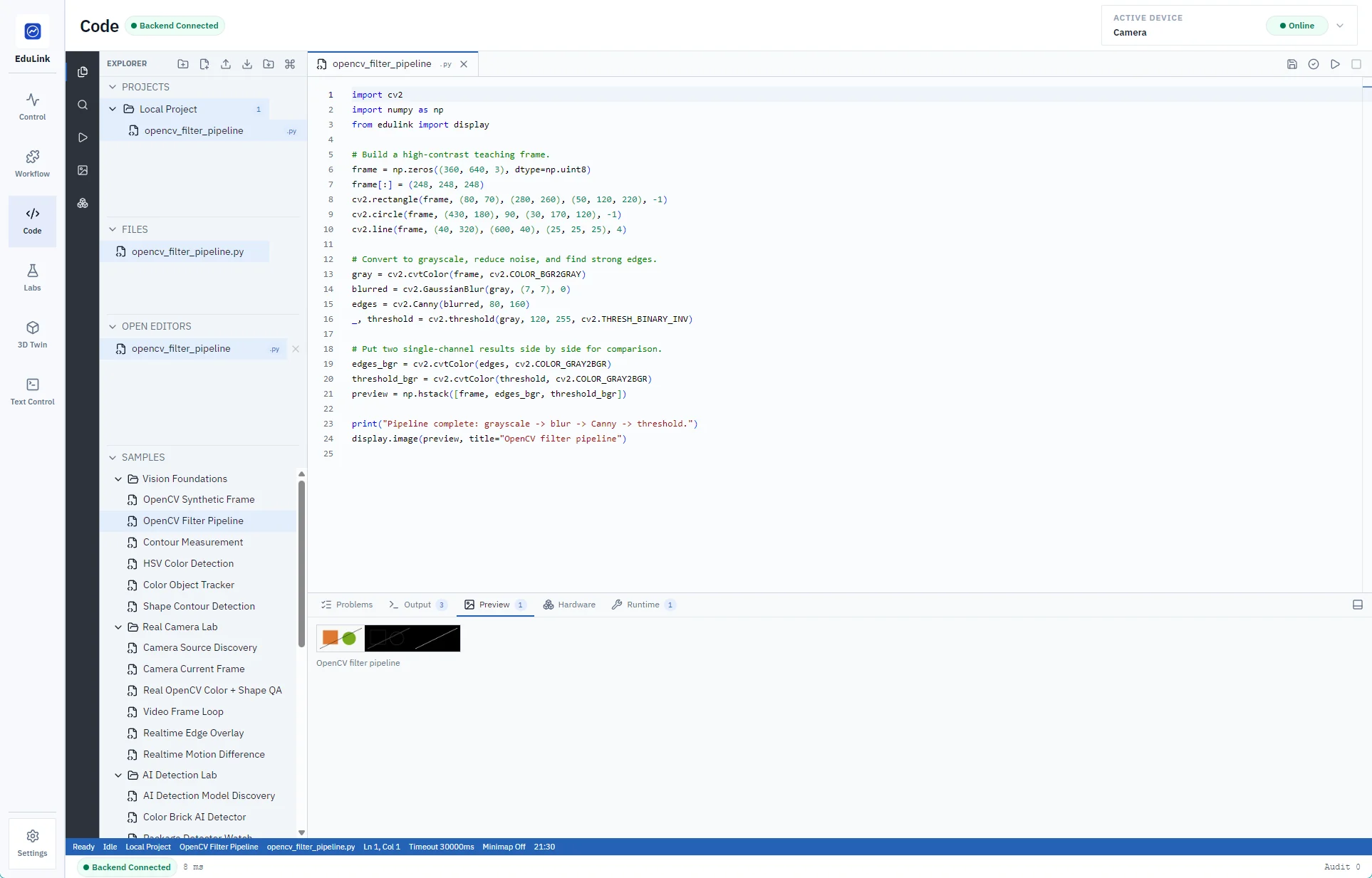Open the Shape Contour Detection sample

(199, 606)
